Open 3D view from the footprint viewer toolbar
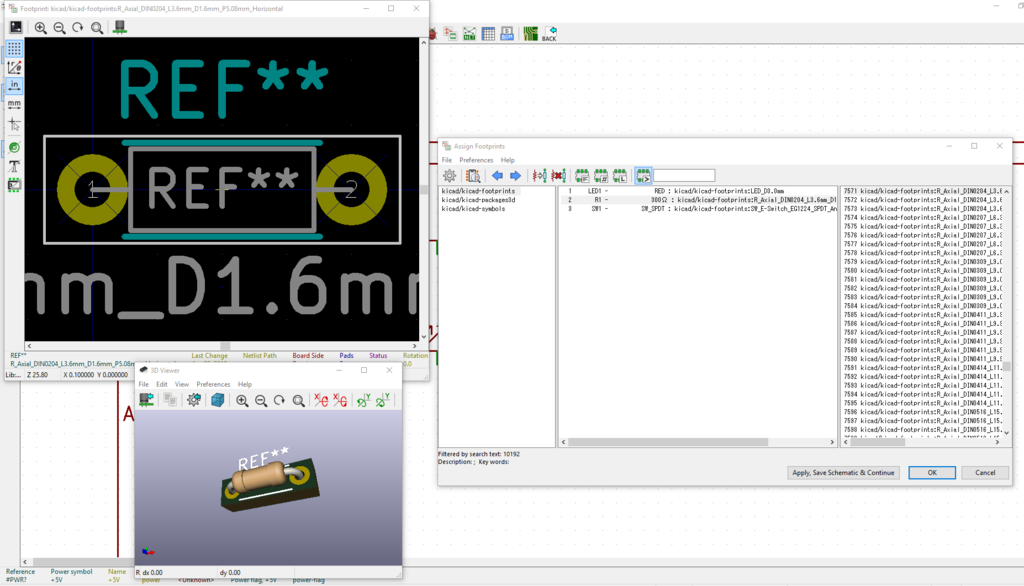This screenshot has width=1024, height=586. point(120,27)
